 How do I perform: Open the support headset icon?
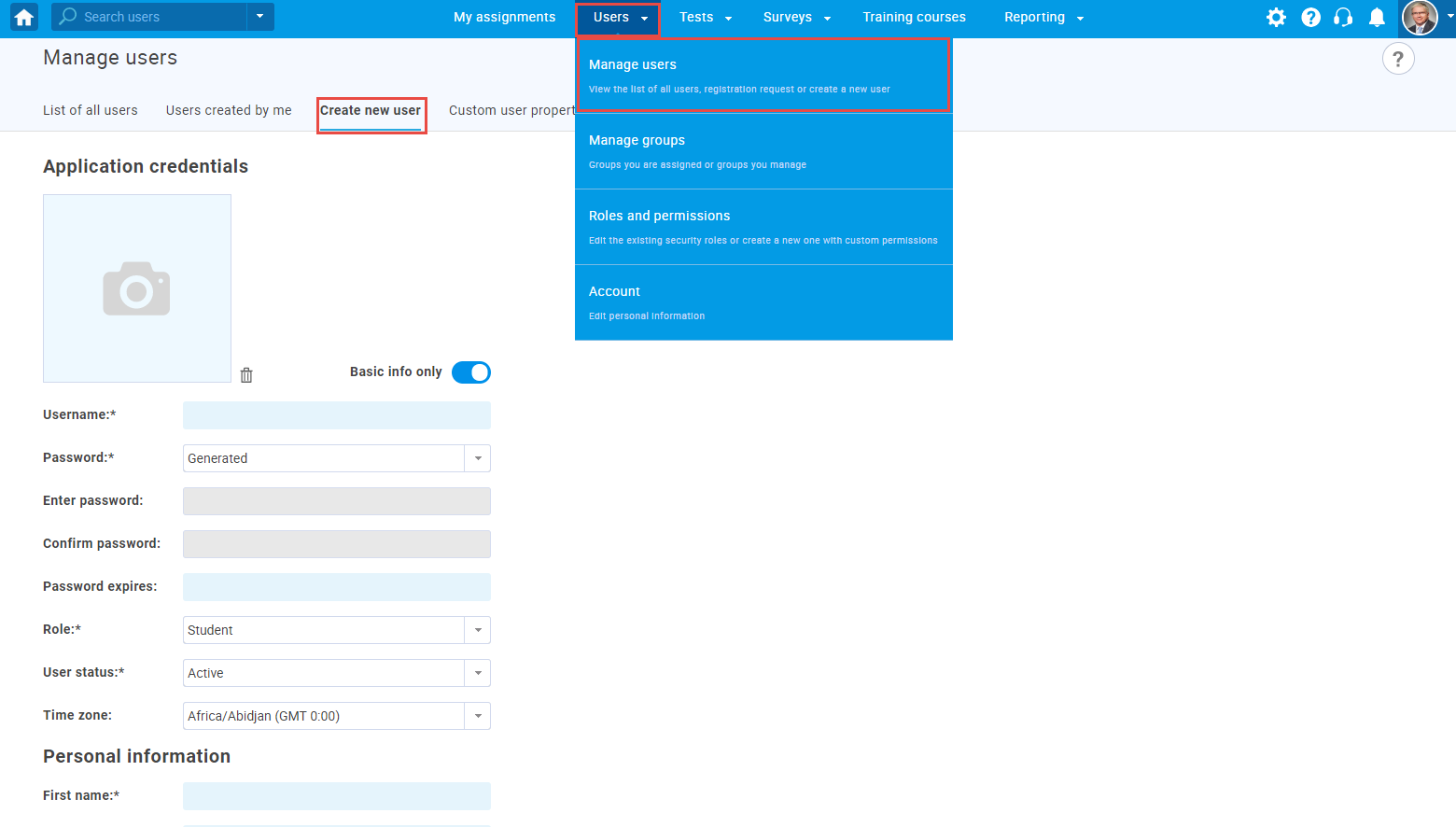[1343, 17]
